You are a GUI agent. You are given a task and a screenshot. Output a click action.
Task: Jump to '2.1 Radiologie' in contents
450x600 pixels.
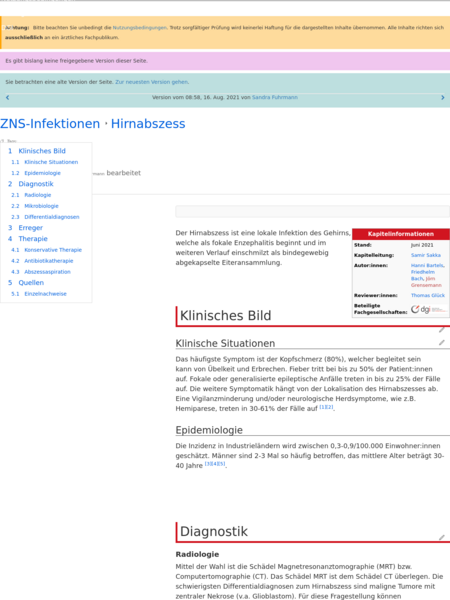click(x=31, y=195)
